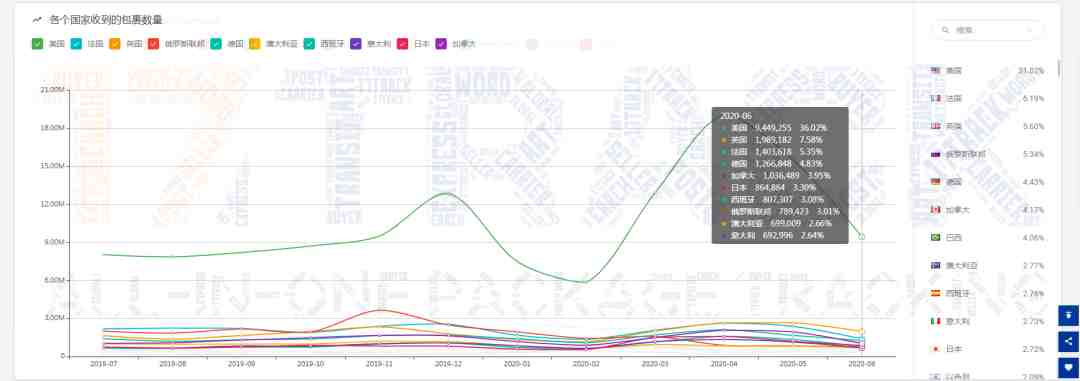Viewport: 1080px width, 381px height.
Task: Toggle the 法国 series checkbox
Action: 76,44
